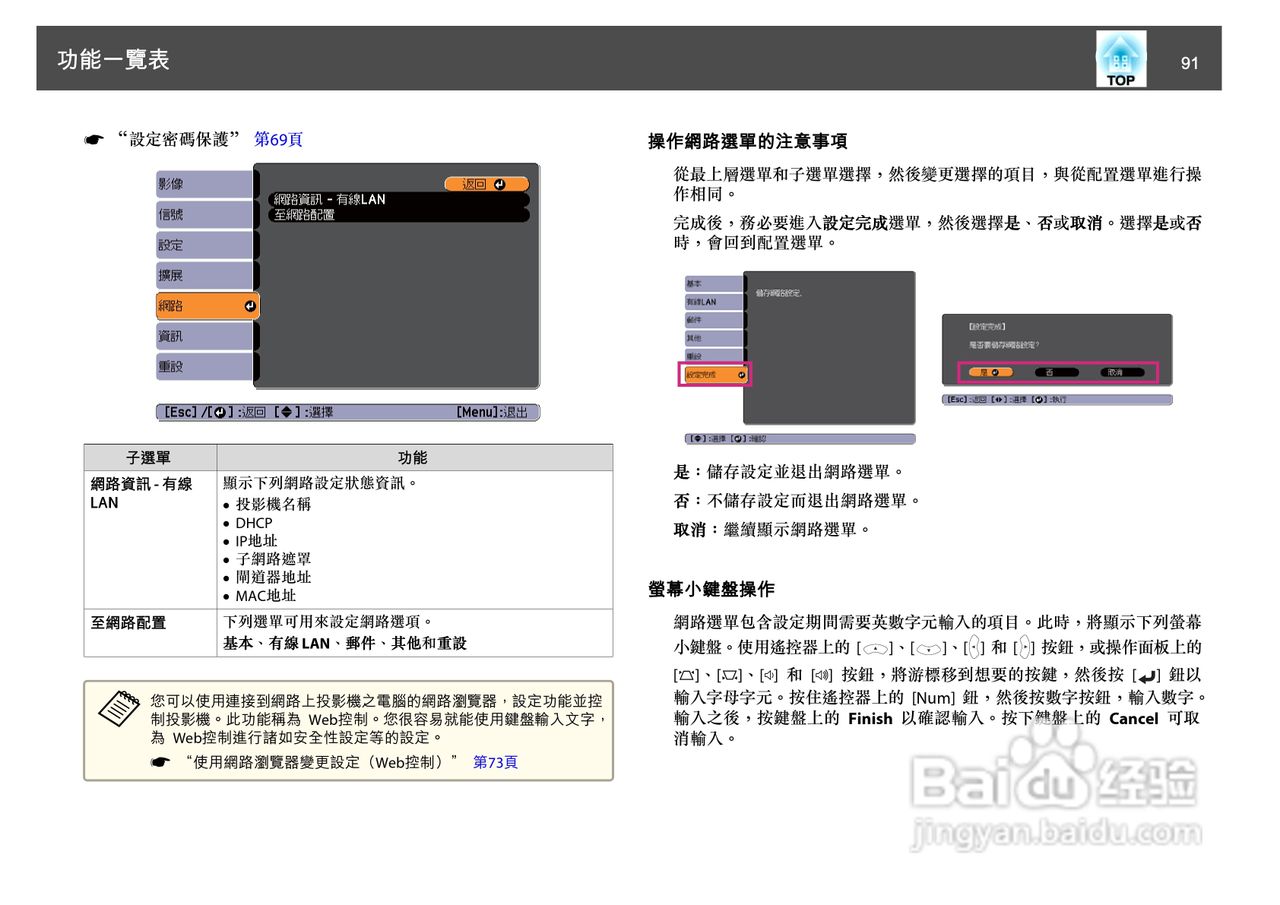Click the 至網路配置 table cell

[x=149, y=633]
